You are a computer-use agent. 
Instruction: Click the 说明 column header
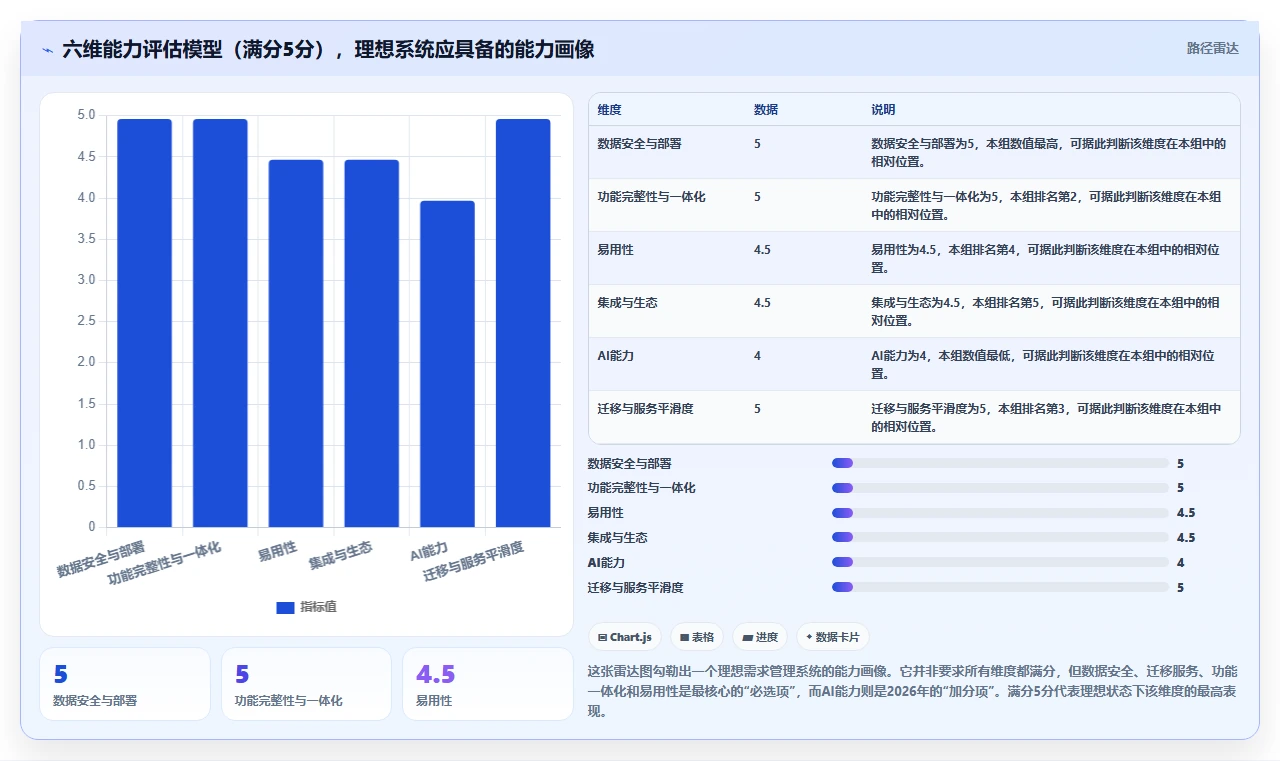[x=883, y=110]
